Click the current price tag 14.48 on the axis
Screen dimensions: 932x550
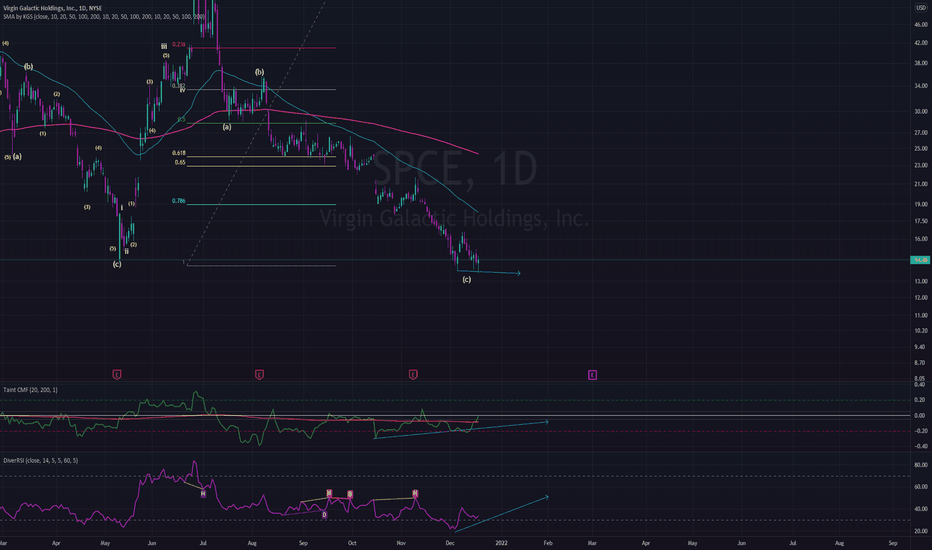click(x=920, y=260)
